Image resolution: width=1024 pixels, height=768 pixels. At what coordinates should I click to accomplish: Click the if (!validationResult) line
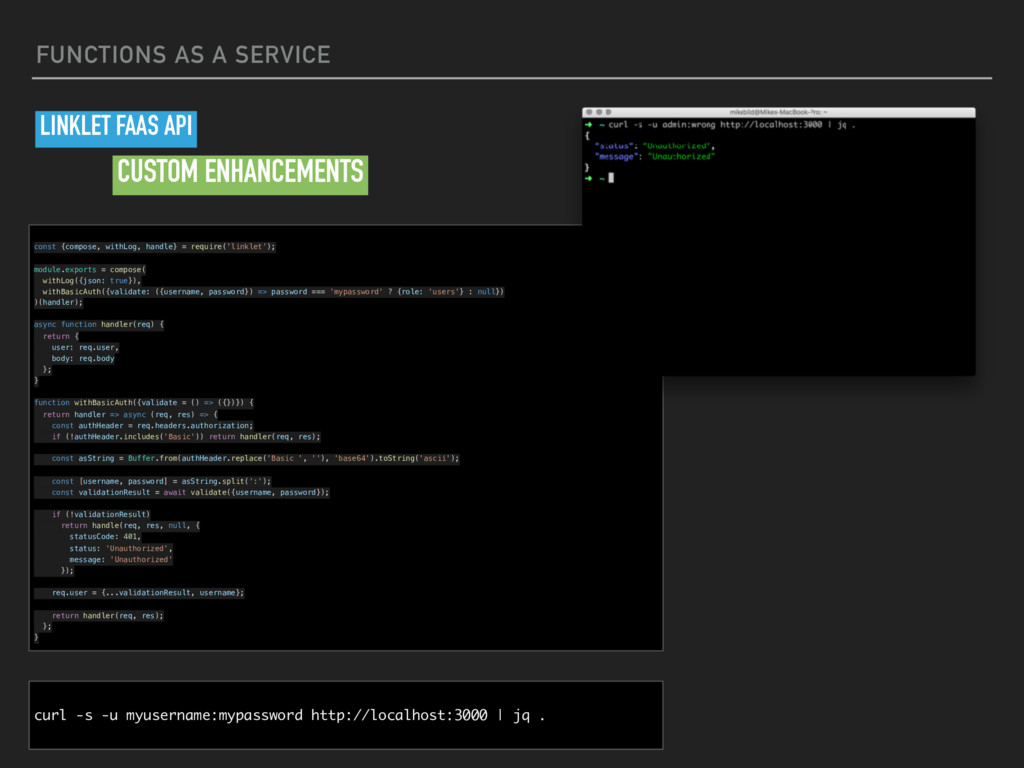click(x=101, y=515)
